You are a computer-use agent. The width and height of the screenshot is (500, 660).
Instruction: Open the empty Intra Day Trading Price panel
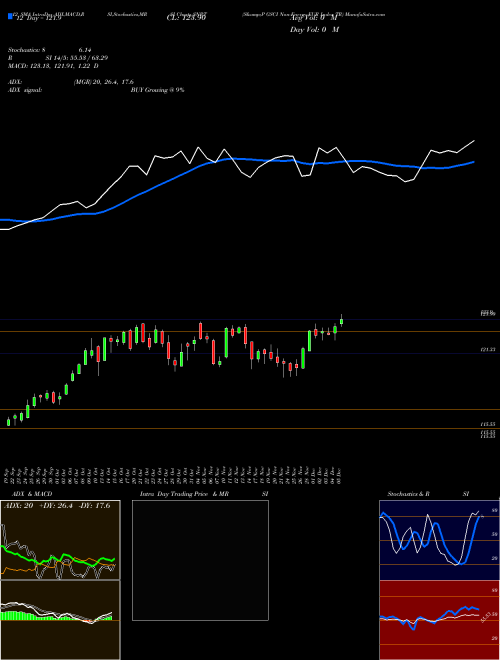pos(200,560)
